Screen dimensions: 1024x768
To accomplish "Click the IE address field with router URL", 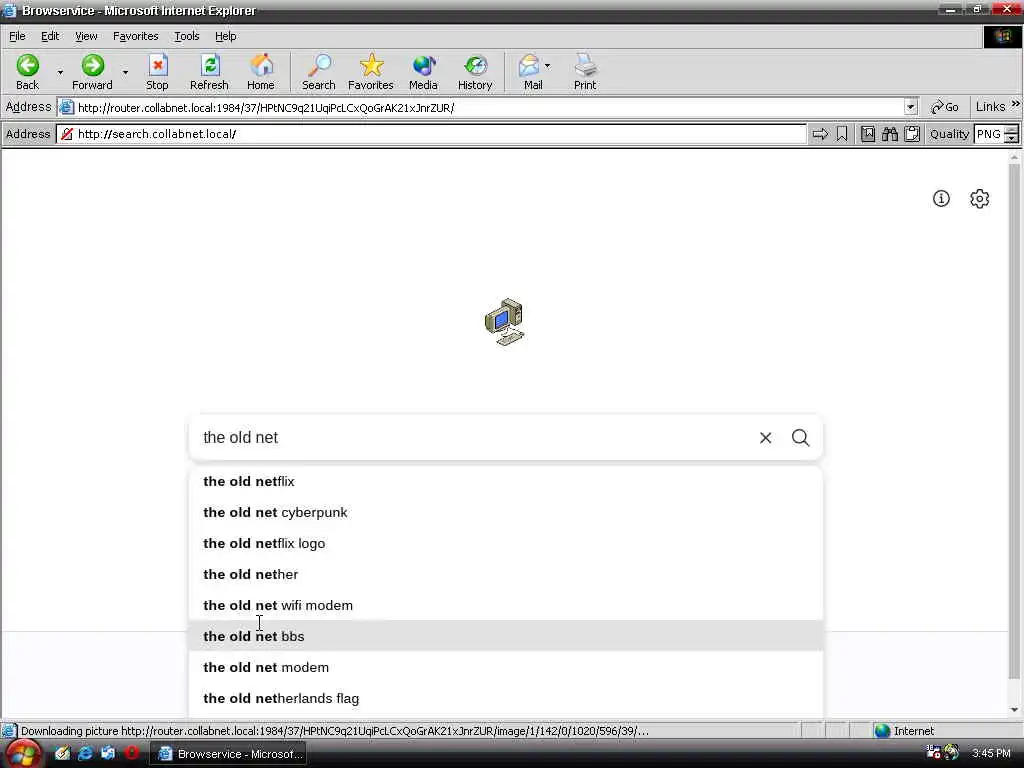I will point(480,107).
